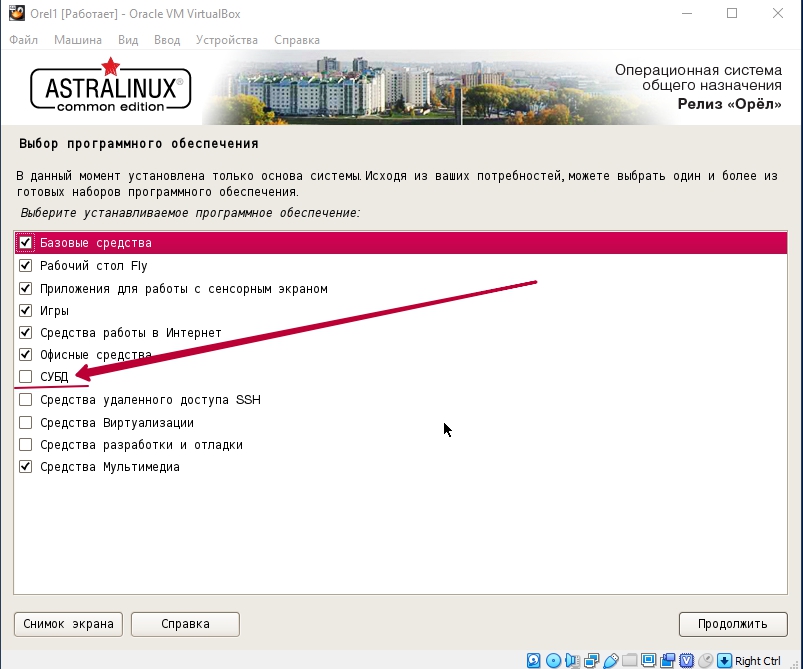
Task: Click the hard disk activity status icon
Action: point(534,661)
